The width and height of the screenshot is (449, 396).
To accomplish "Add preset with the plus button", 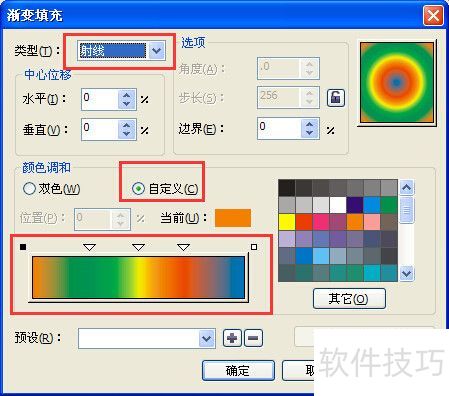I will (232, 338).
